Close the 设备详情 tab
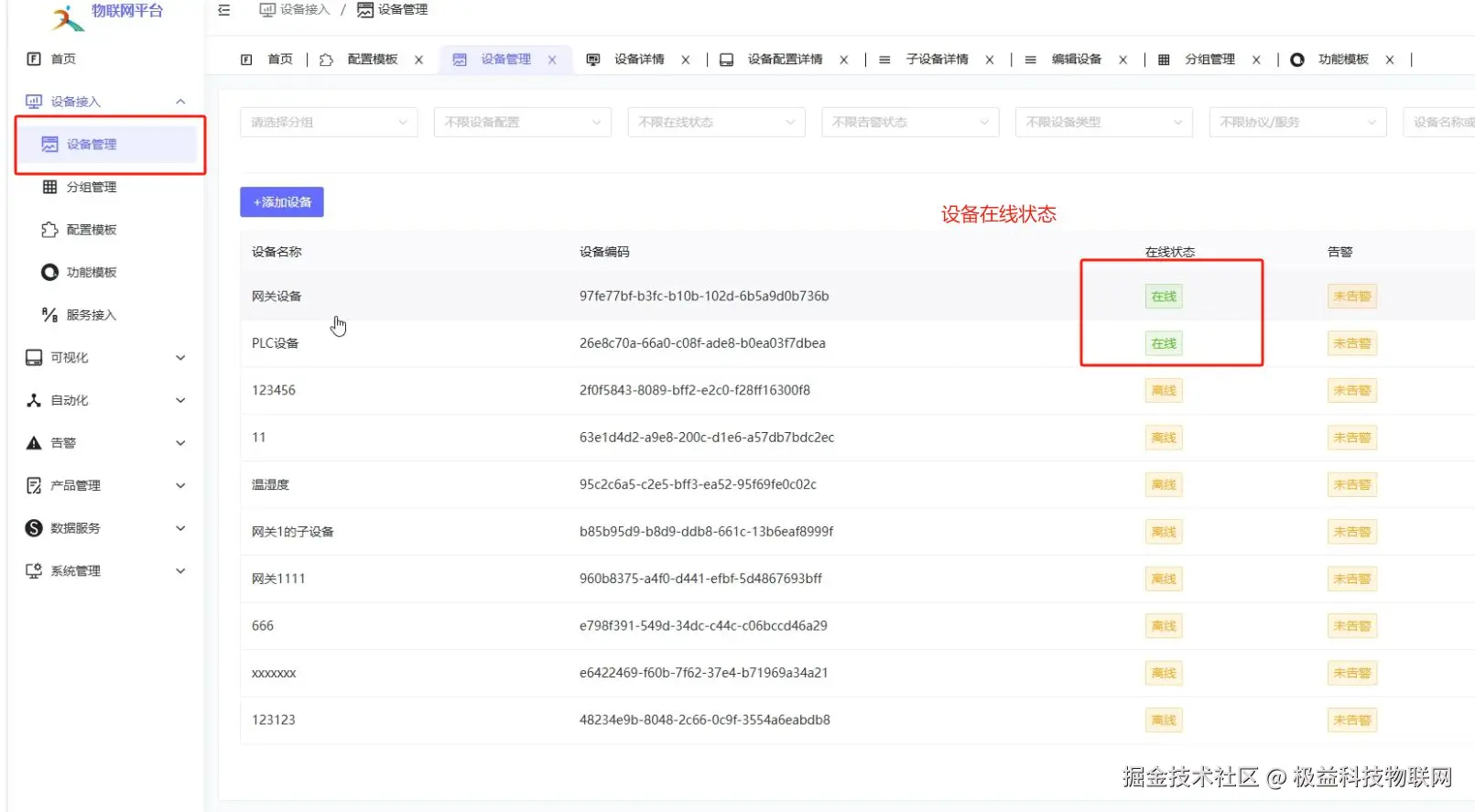The width and height of the screenshot is (1475, 812). pyautogui.click(x=686, y=60)
